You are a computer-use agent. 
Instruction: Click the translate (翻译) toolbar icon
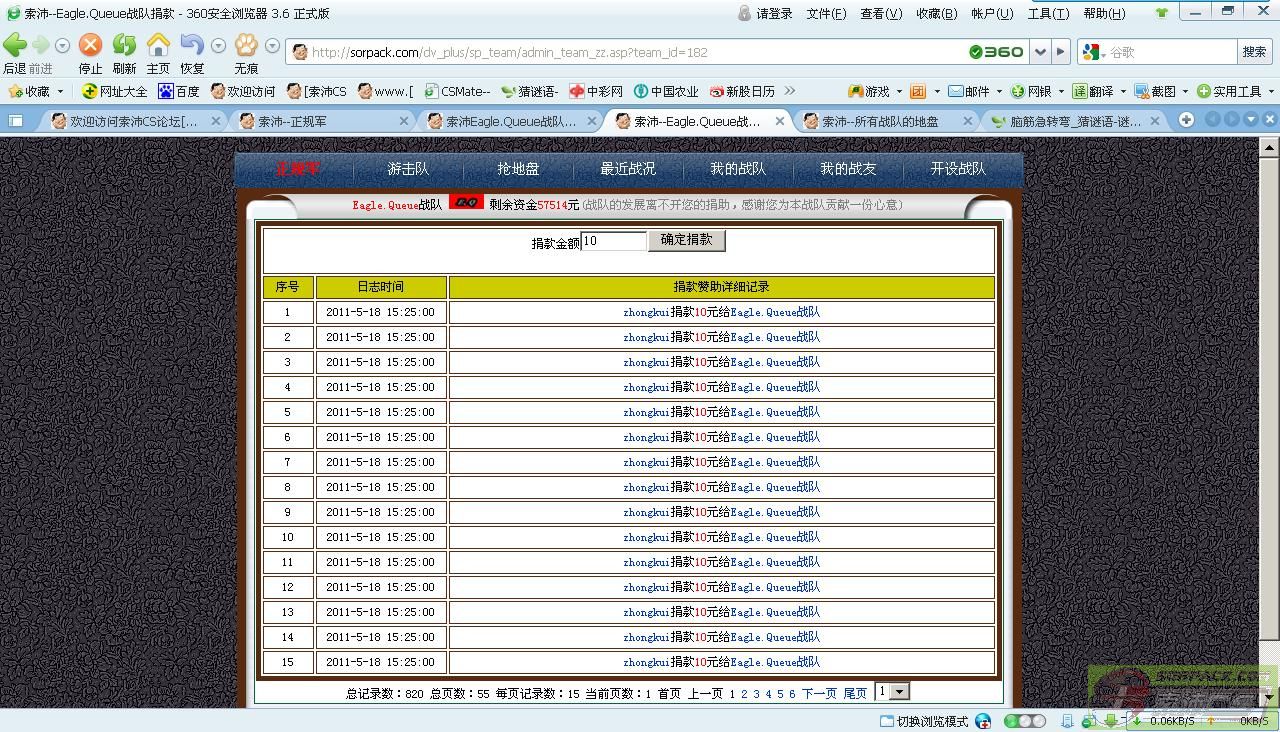1093,91
